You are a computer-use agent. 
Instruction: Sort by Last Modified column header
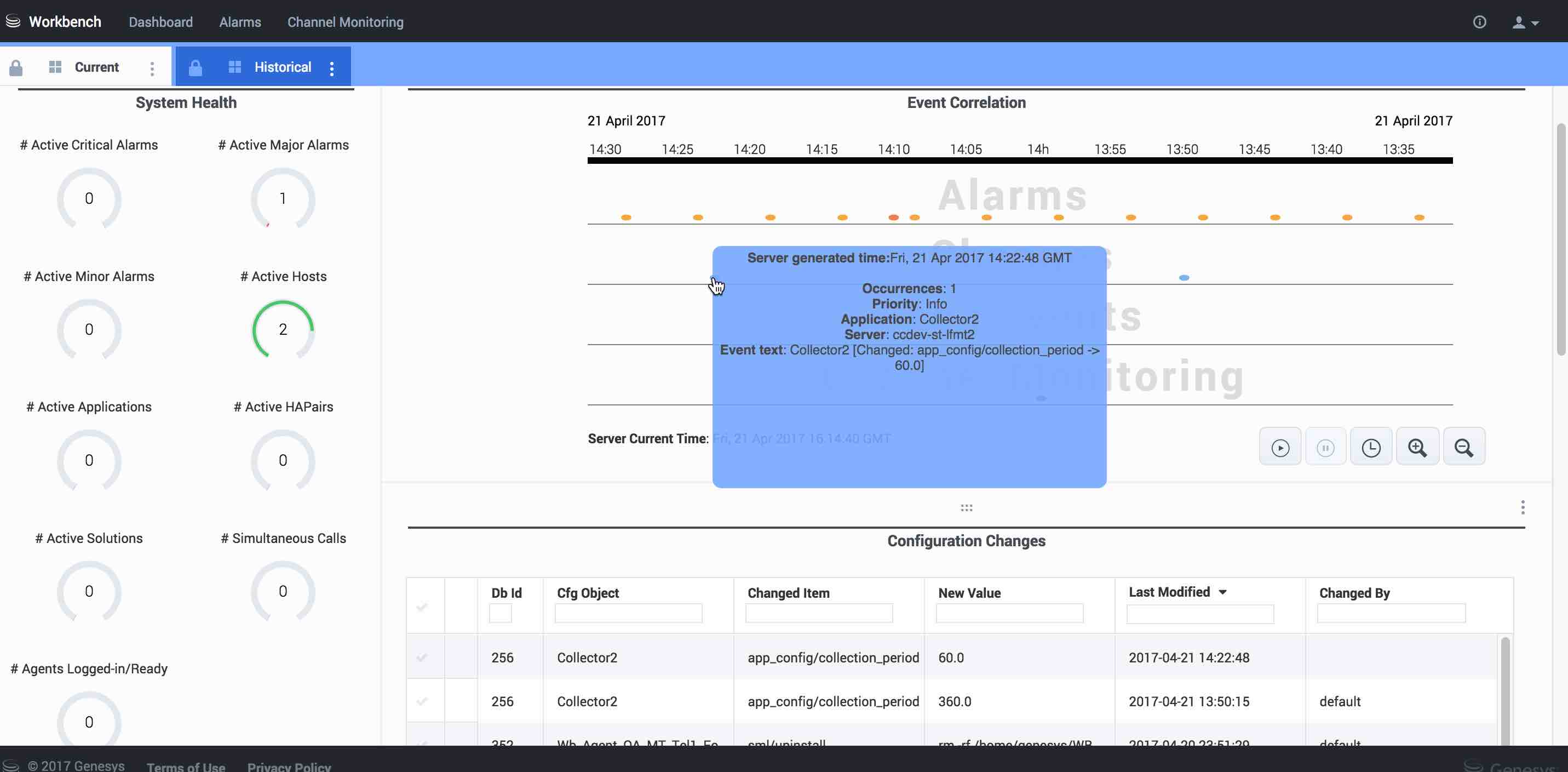tap(1169, 592)
